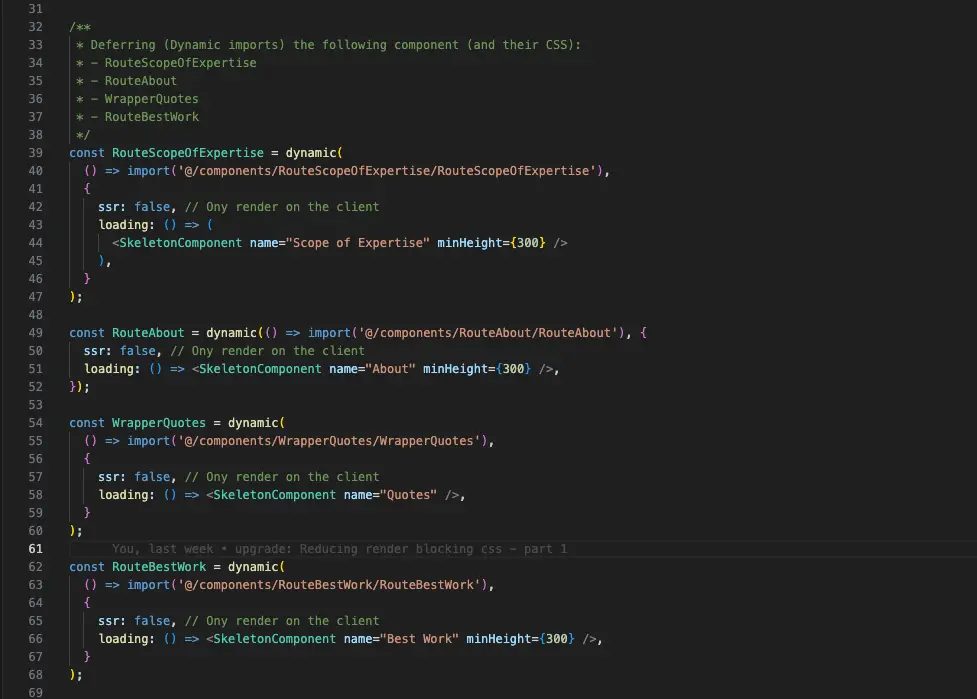Click the import path '@/components/RouteBestWork/RouteBestWork'
Image resolution: width=977 pixels, height=699 pixels.
(x=329, y=585)
